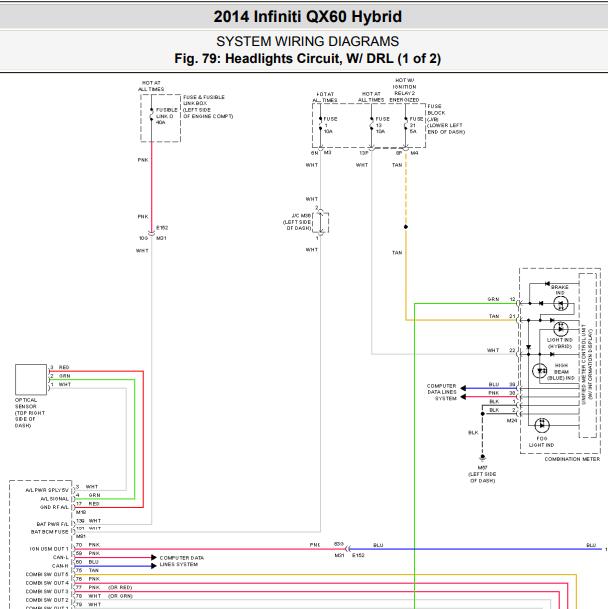
Task: Click the COMBINATION METER label
Action: coord(572,459)
